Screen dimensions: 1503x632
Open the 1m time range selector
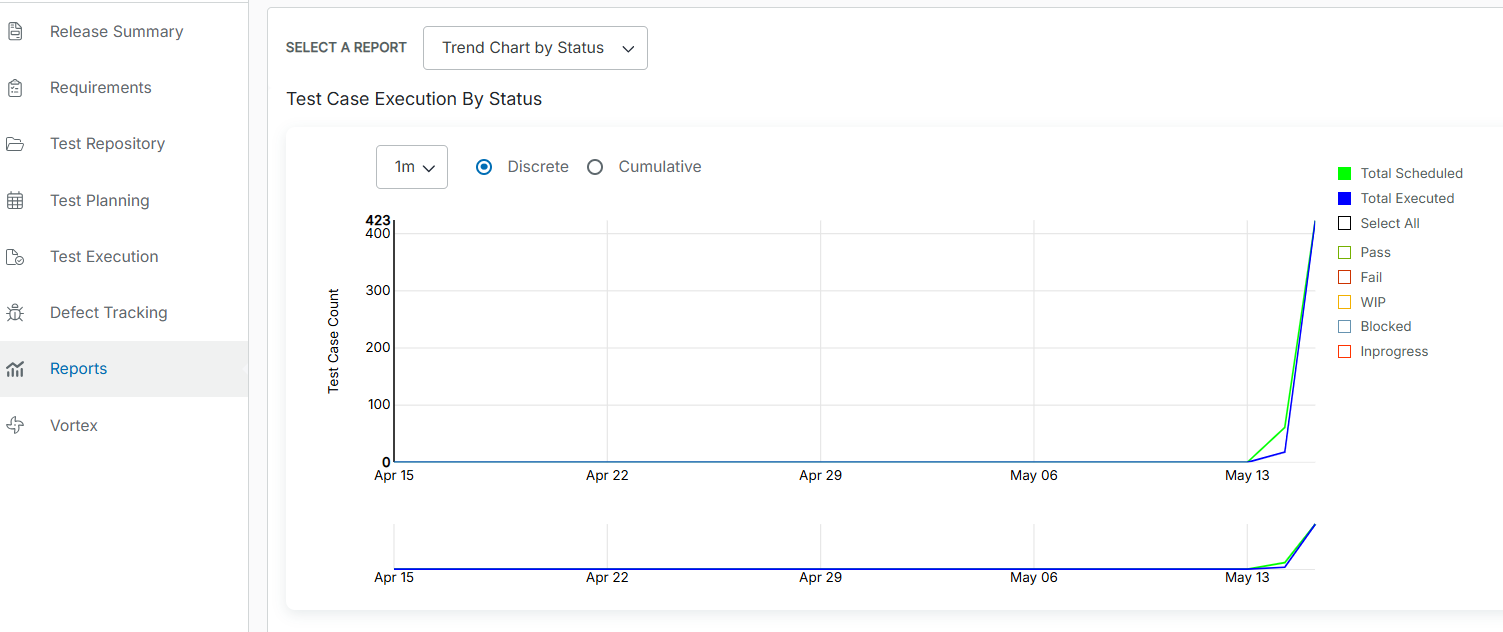pyautogui.click(x=411, y=166)
